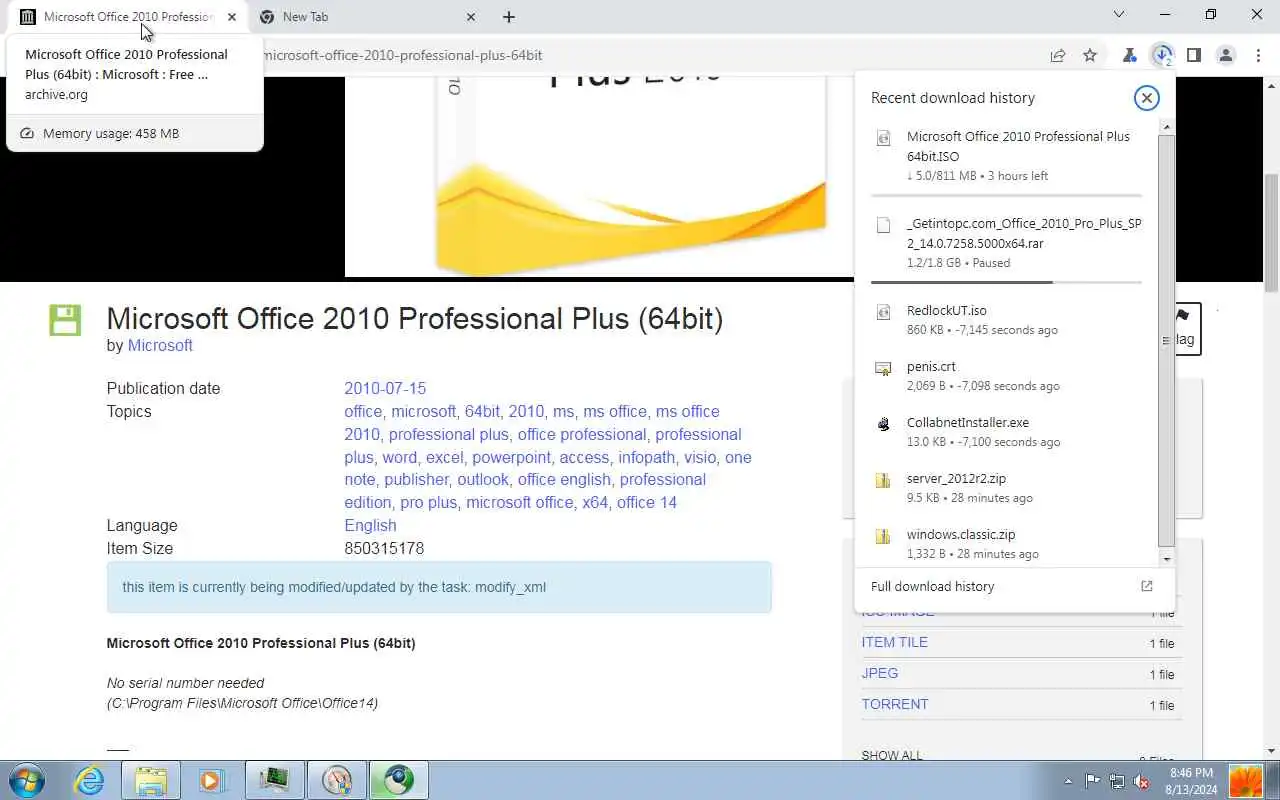Click the page scrollbar down arrow
This screenshot has width=1280, height=800.
tap(1271, 750)
